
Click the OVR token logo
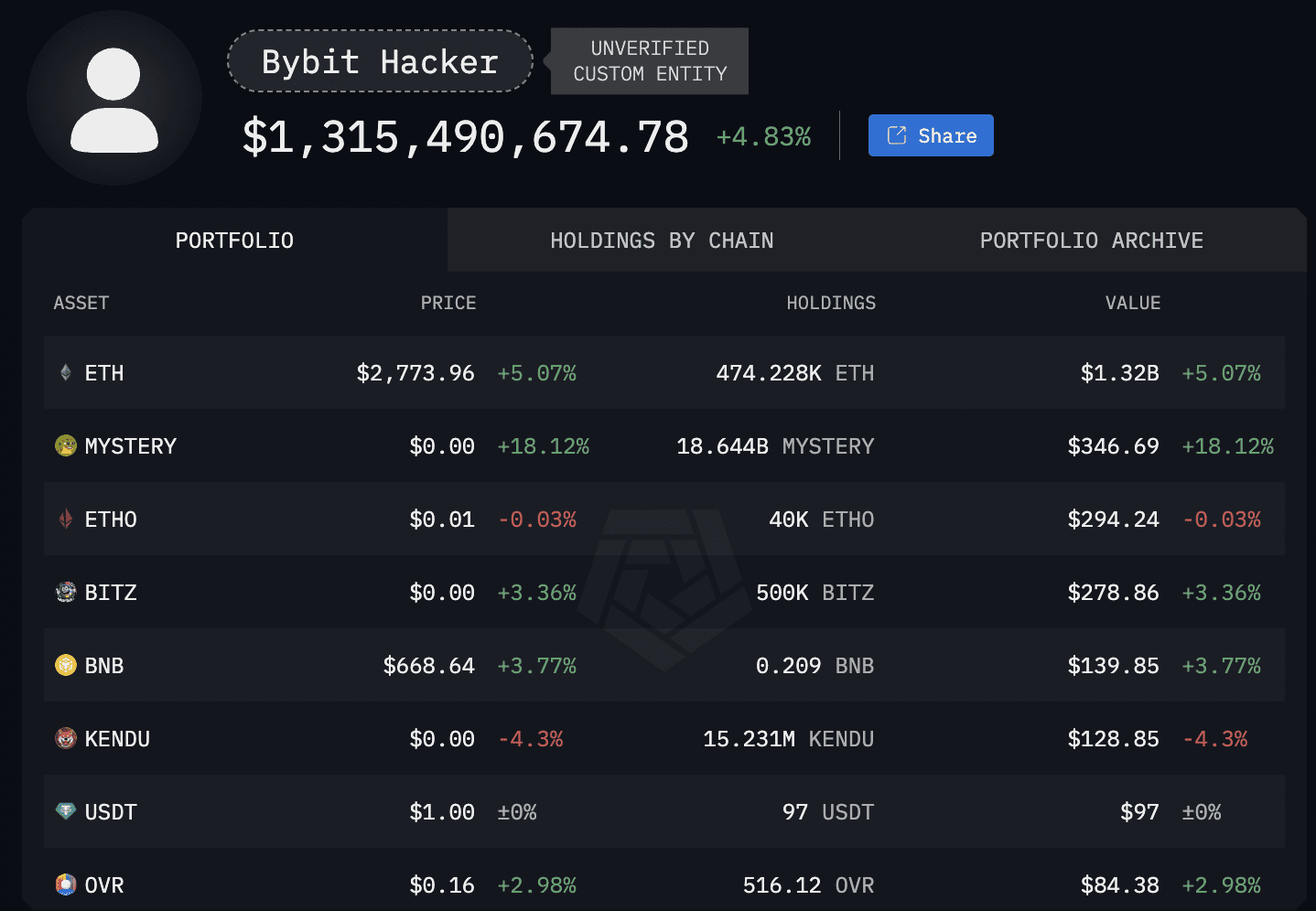pyautogui.click(x=64, y=884)
